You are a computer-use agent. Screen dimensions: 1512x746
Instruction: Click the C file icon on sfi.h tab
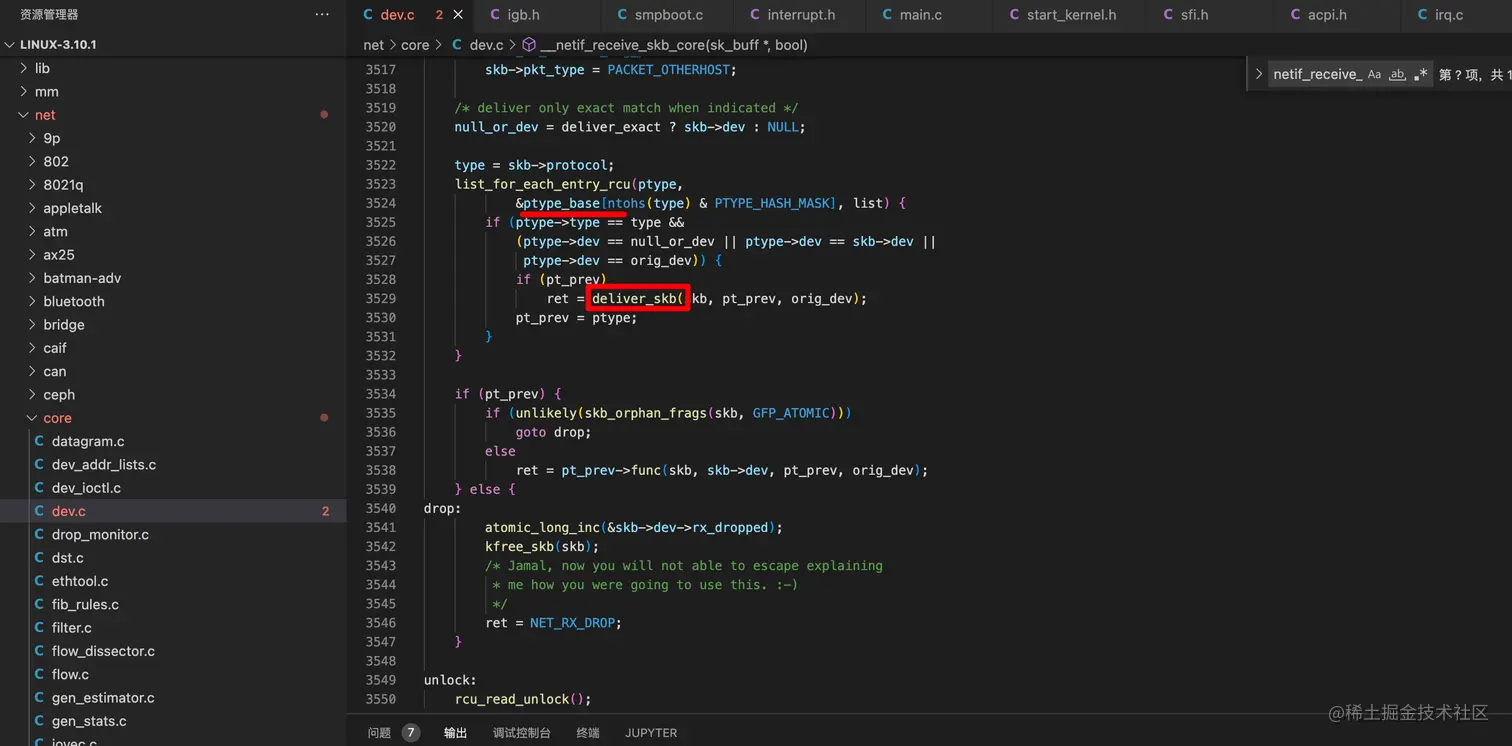pyautogui.click(x=1169, y=15)
